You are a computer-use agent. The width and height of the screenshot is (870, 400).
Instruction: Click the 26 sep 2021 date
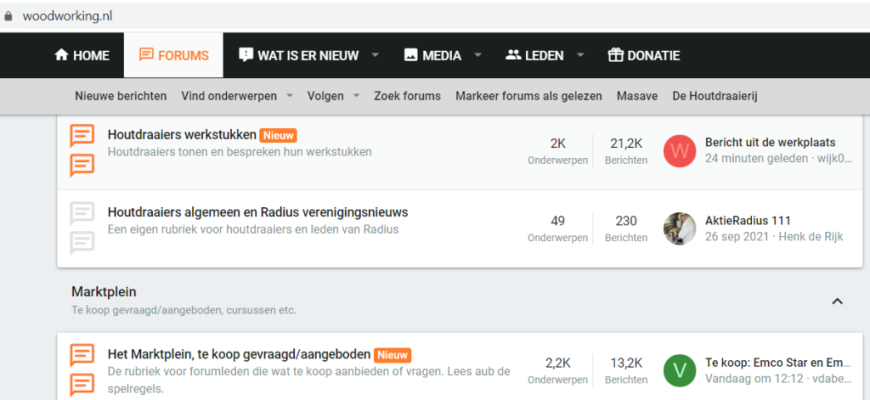(737, 237)
